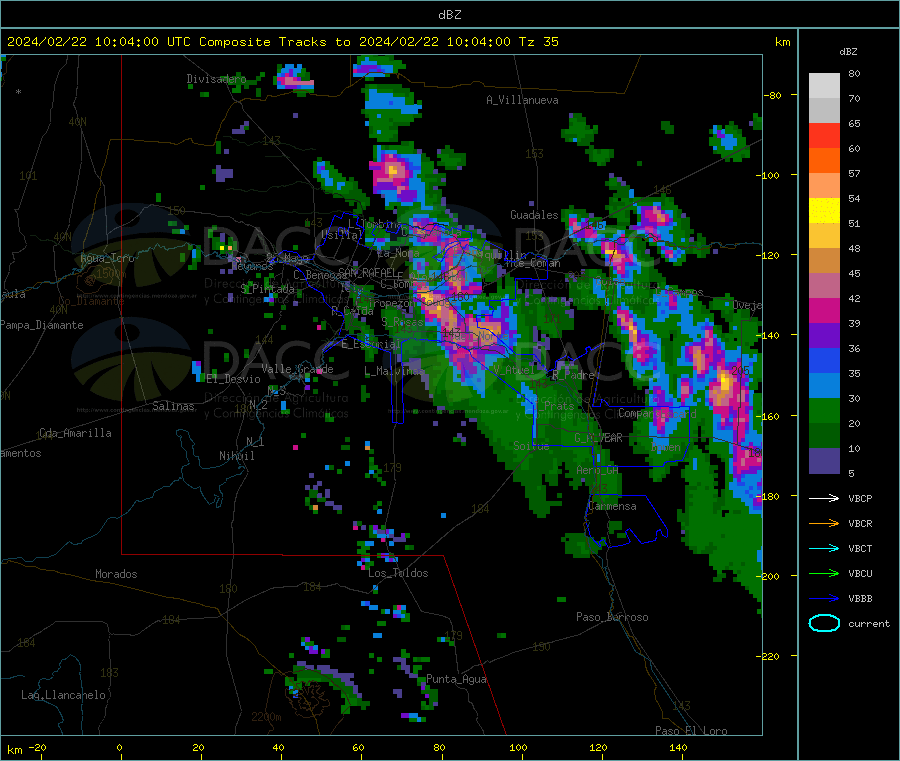Select the red 60-65 dBZ color swatch
900x761 pixels.
click(824, 135)
